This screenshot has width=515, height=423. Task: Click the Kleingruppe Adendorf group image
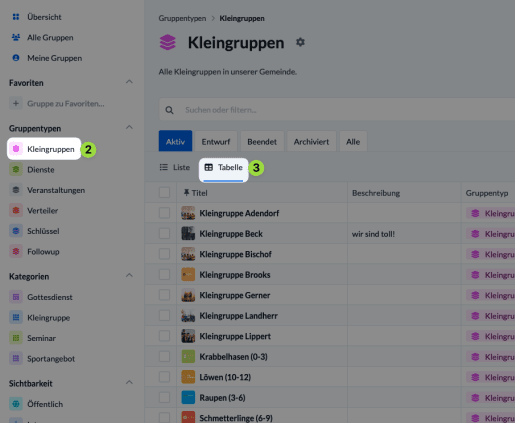[188, 213]
